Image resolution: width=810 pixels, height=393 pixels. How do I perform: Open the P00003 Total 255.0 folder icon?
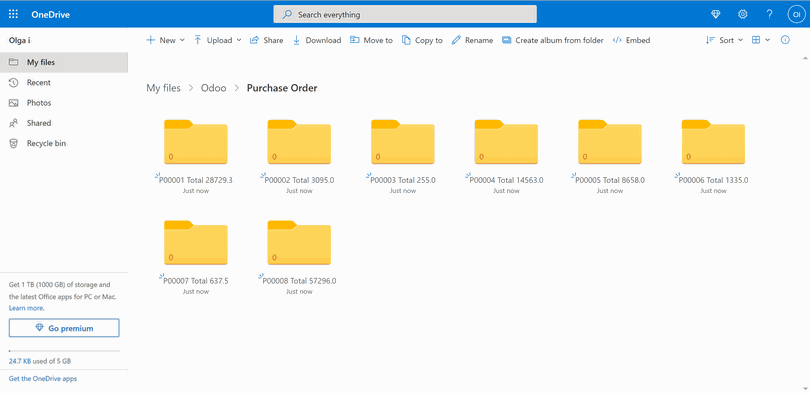[403, 142]
